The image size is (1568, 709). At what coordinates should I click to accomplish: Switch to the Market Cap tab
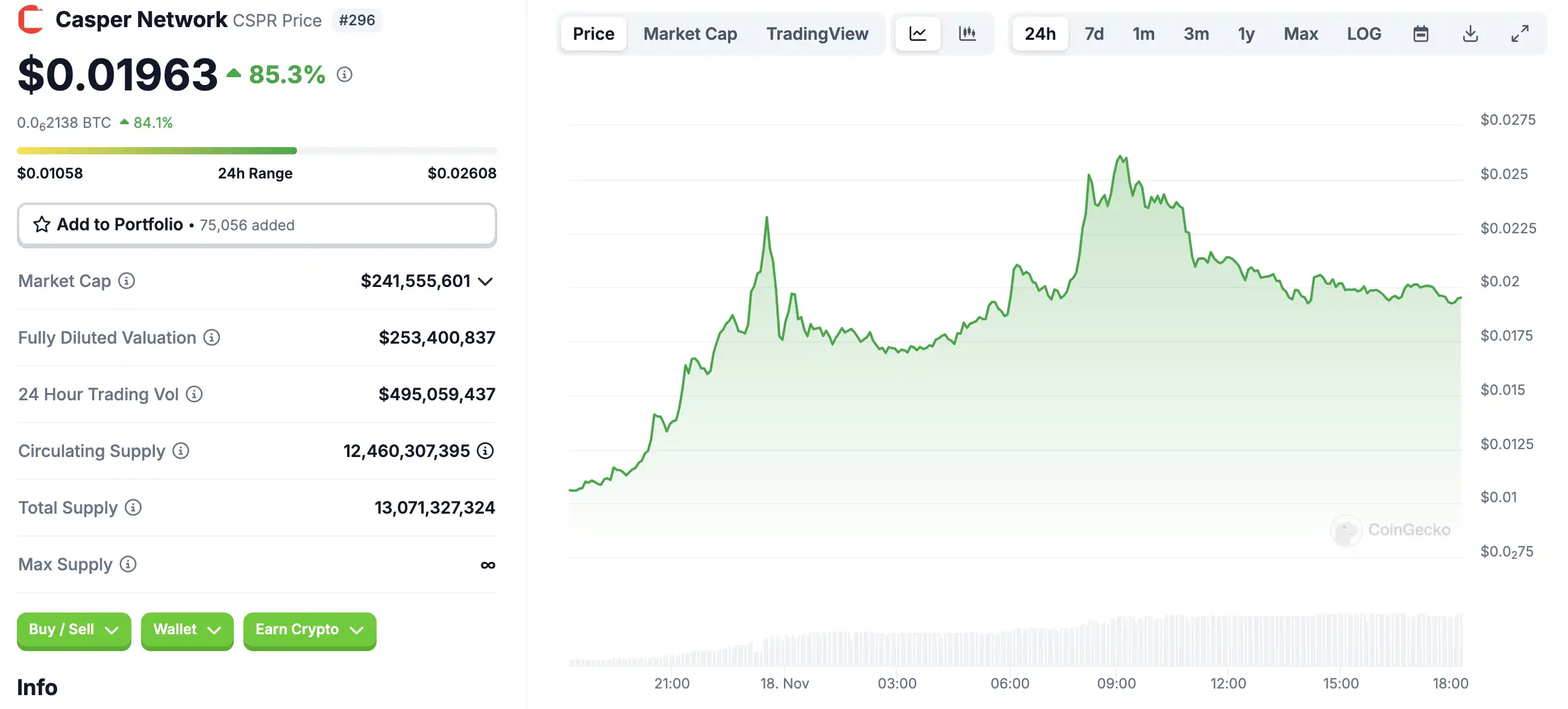click(689, 34)
